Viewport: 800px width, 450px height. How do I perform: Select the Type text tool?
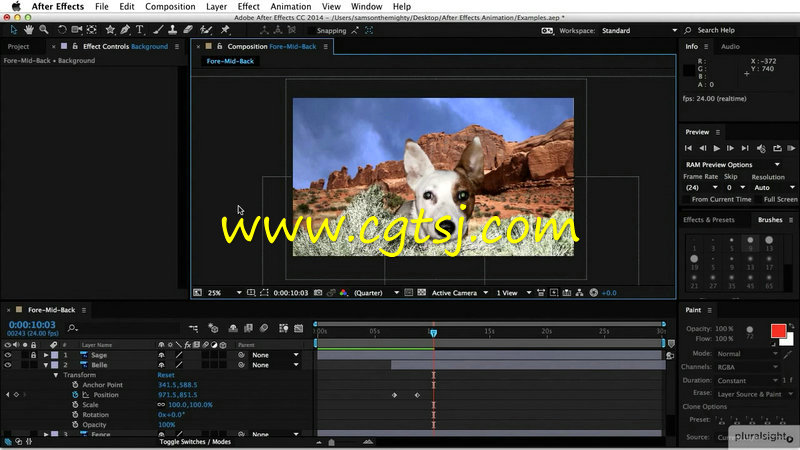pyautogui.click(x=139, y=30)
